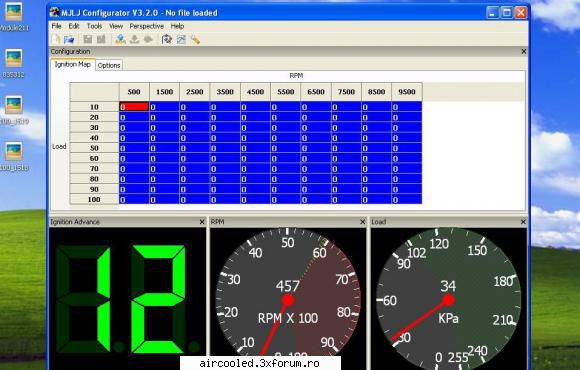Open the Tools menu
This screenshot has height=370, width=580.
94,26
